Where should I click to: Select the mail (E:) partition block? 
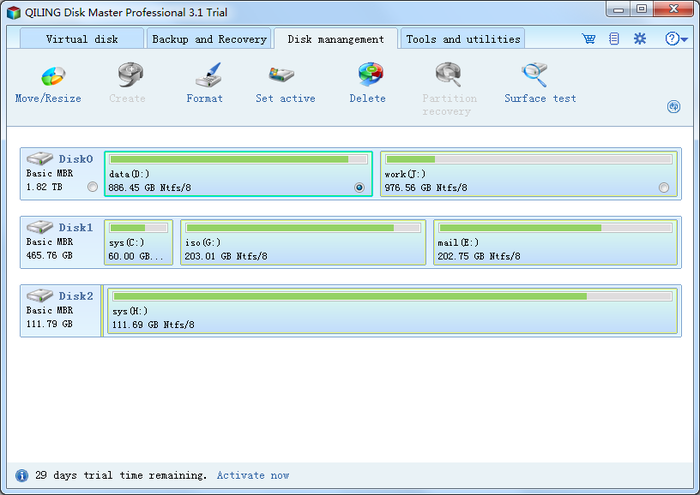555,242
